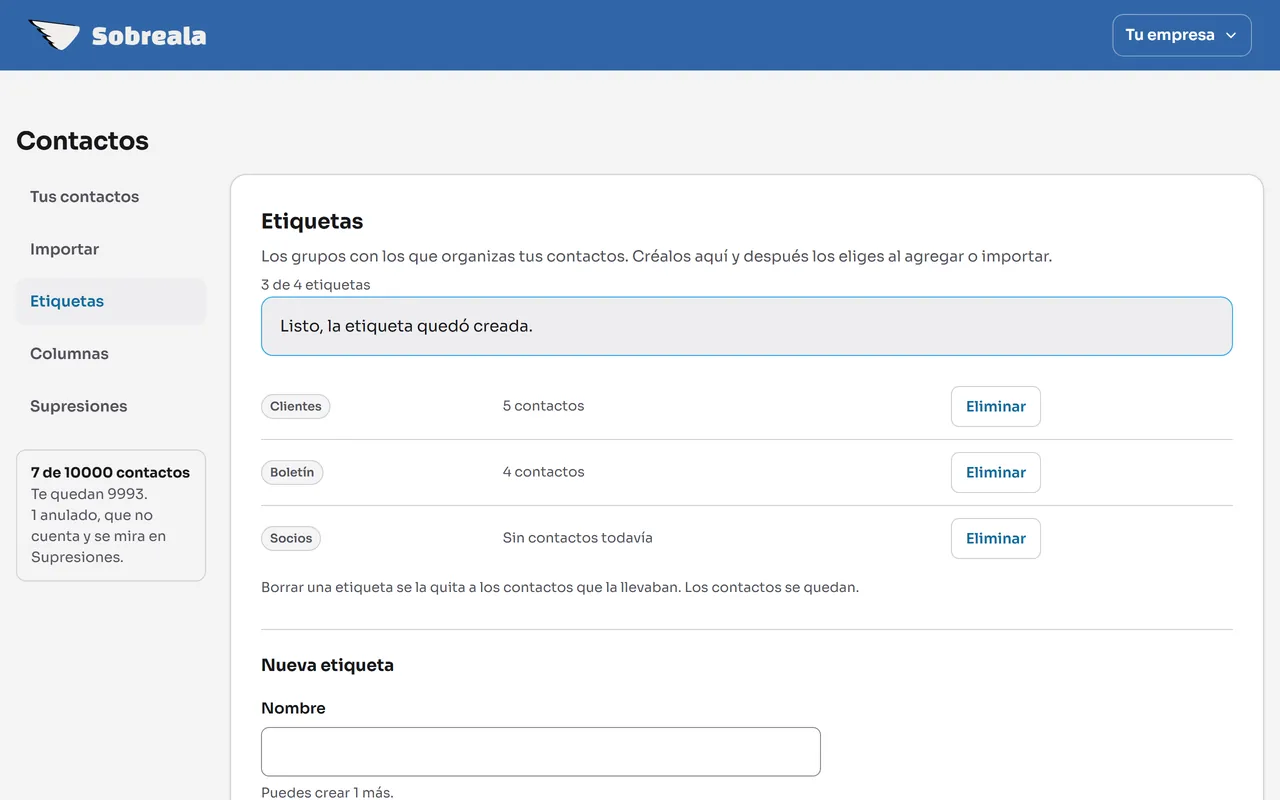
Task: Click the '4 contactos' count
Action: pos(543,472)
